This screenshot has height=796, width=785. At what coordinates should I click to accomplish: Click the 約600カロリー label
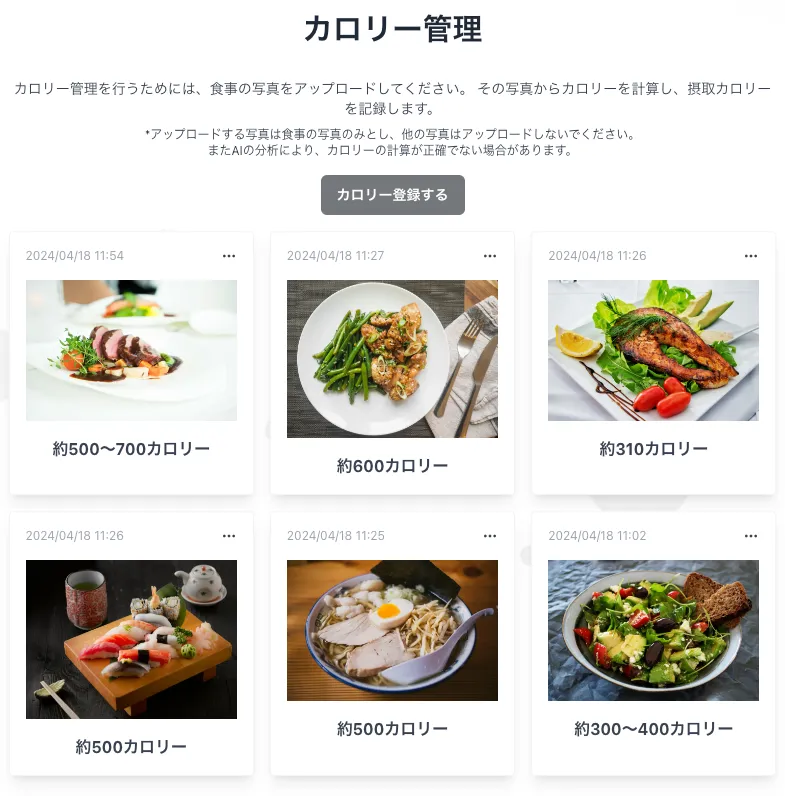[392, 466]
